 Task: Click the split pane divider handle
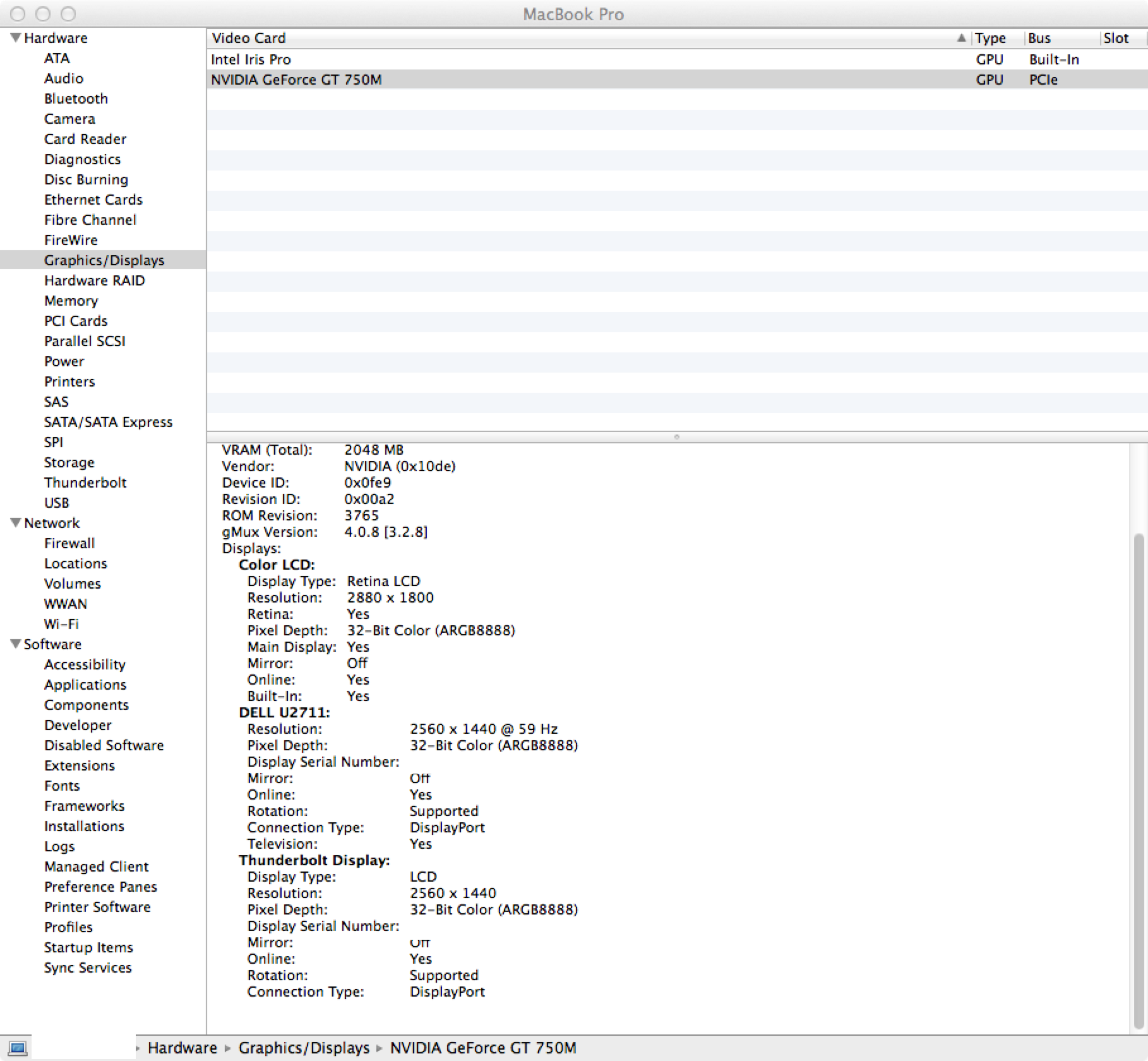(677, 437)
